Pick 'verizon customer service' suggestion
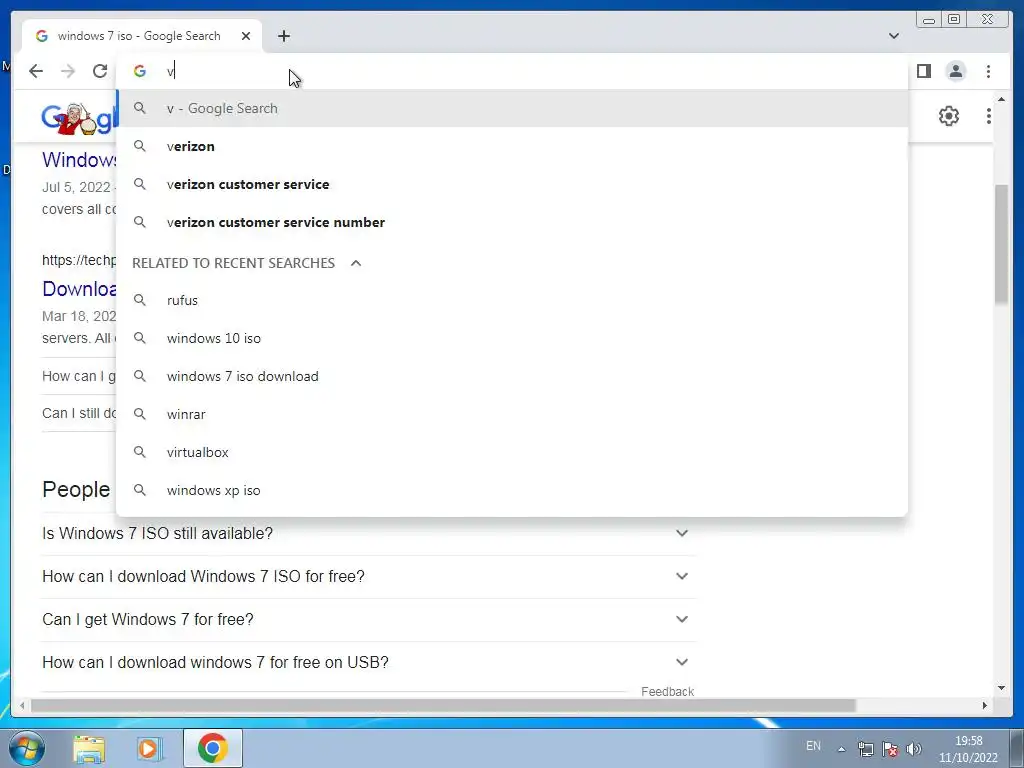1024x768 pixels. point(512,184)
